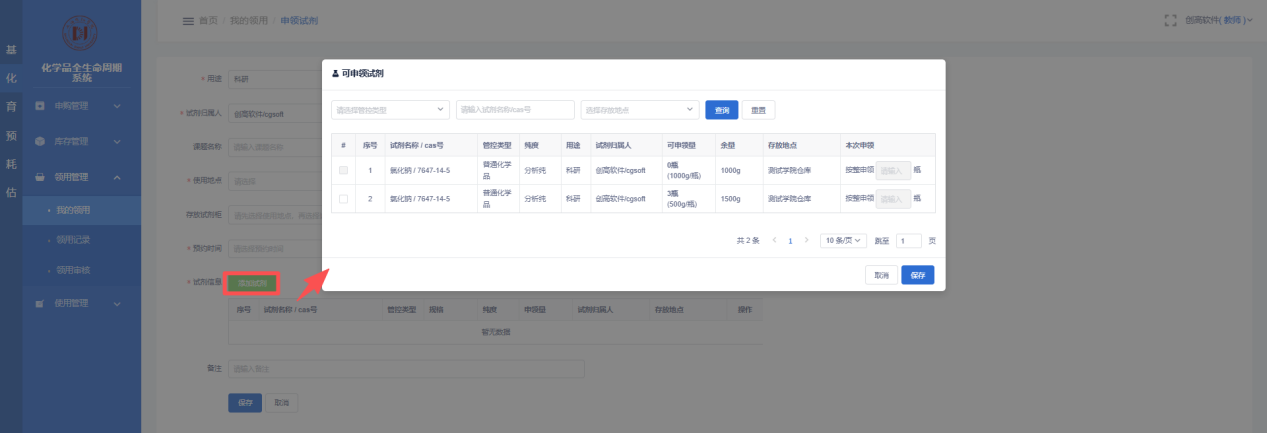Screen dimensions: 1267x433
Task: Check the checkbox for reagent row 1
Action: (343, 170)
